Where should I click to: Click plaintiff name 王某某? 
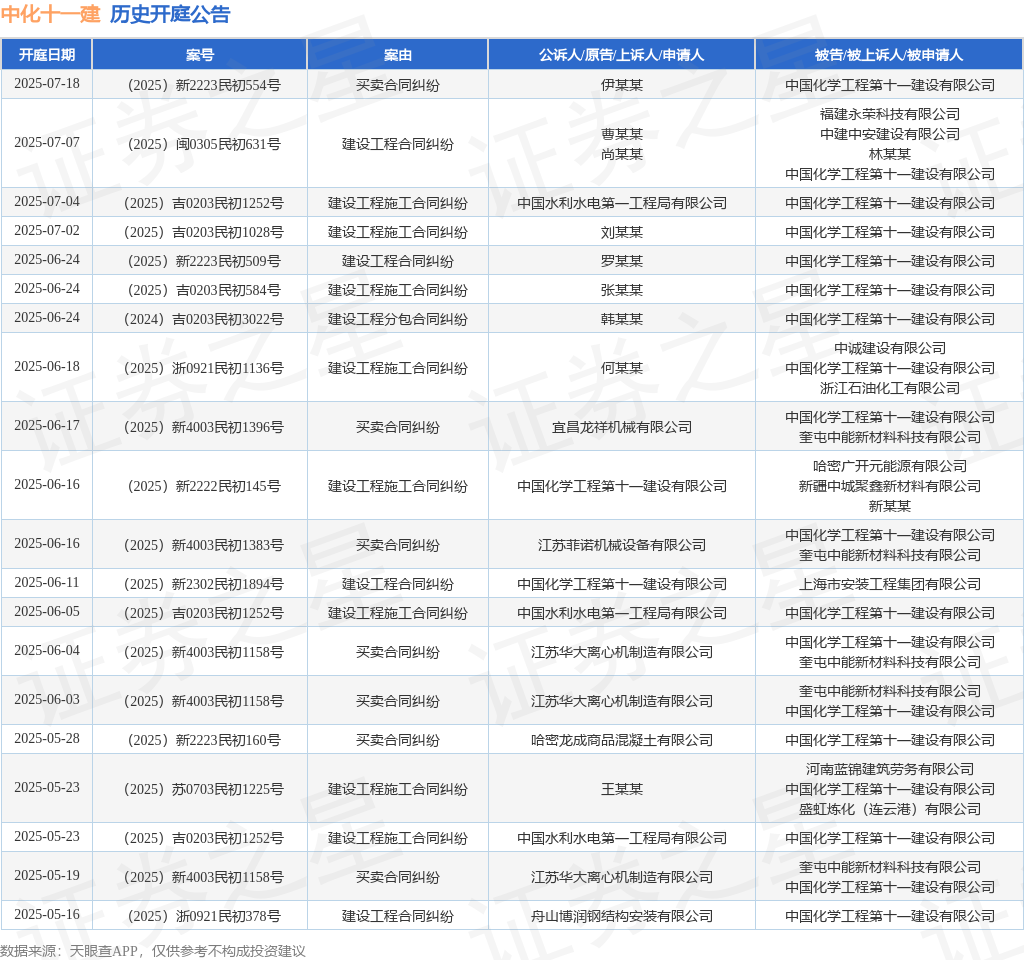point(621,788)
